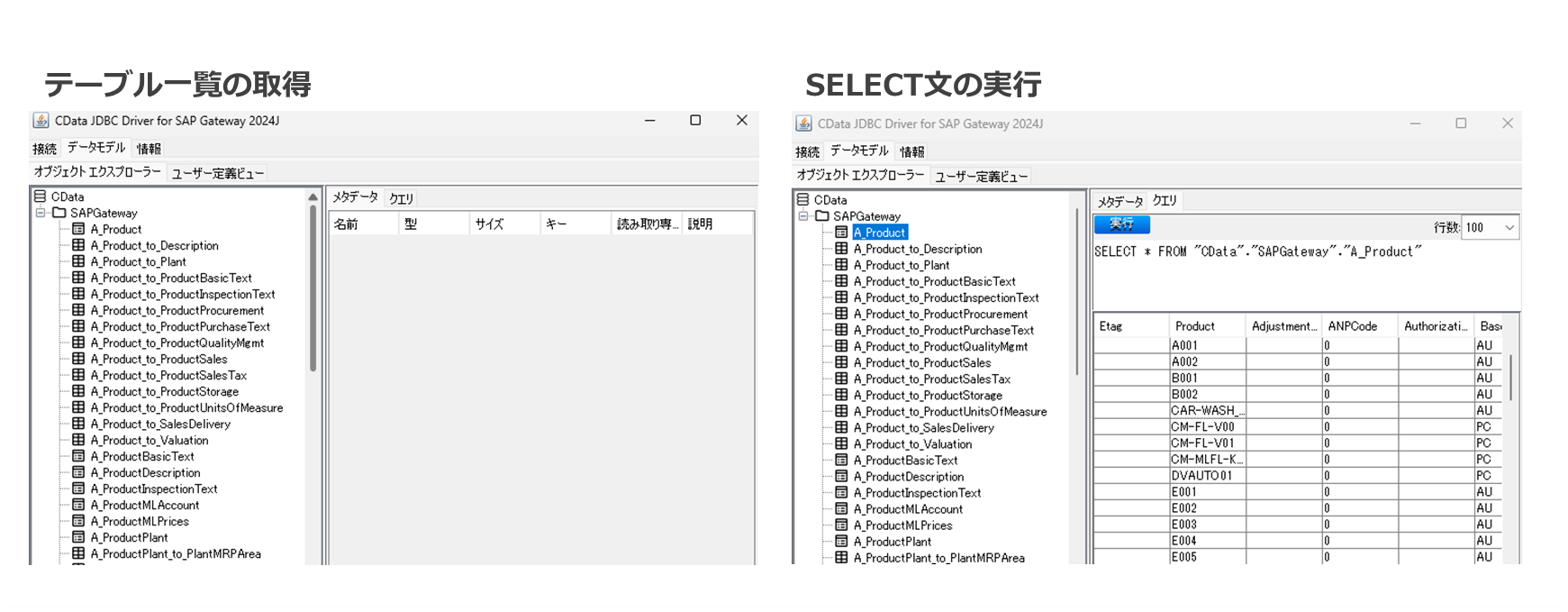The height and width of the screenshot is (612, 1568).
Task: Select highlighted A_Product in right window tree
Action: (x=880, y=233)
